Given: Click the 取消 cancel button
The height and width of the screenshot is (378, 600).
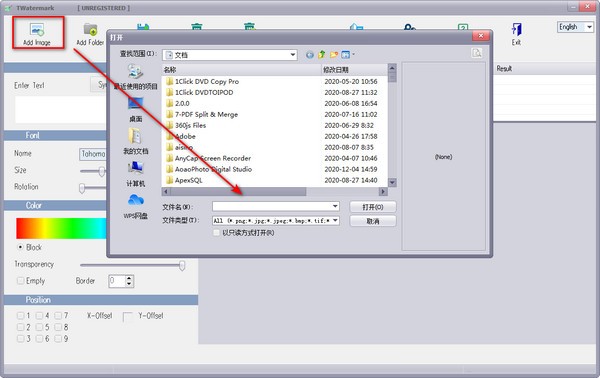Looking at the screenshot, I should [x=373, y=221].
